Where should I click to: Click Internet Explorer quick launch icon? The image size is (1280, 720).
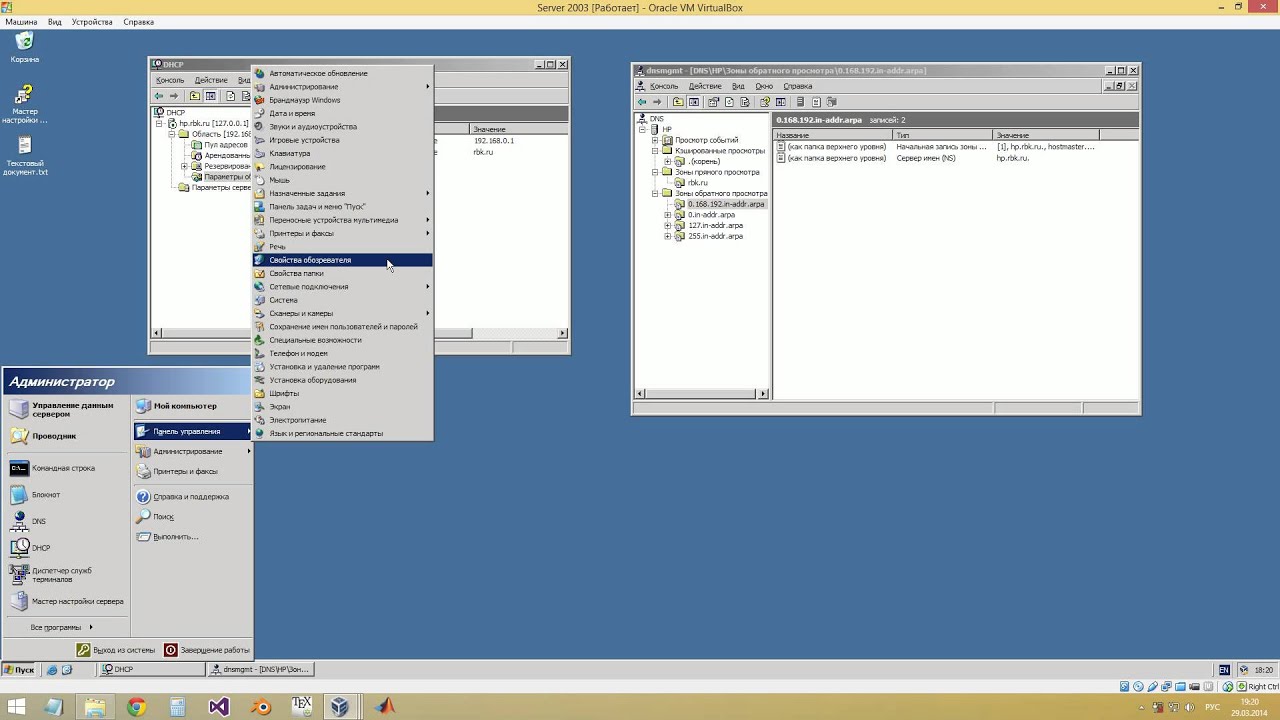pyautogui.click(x=52, y=670)
